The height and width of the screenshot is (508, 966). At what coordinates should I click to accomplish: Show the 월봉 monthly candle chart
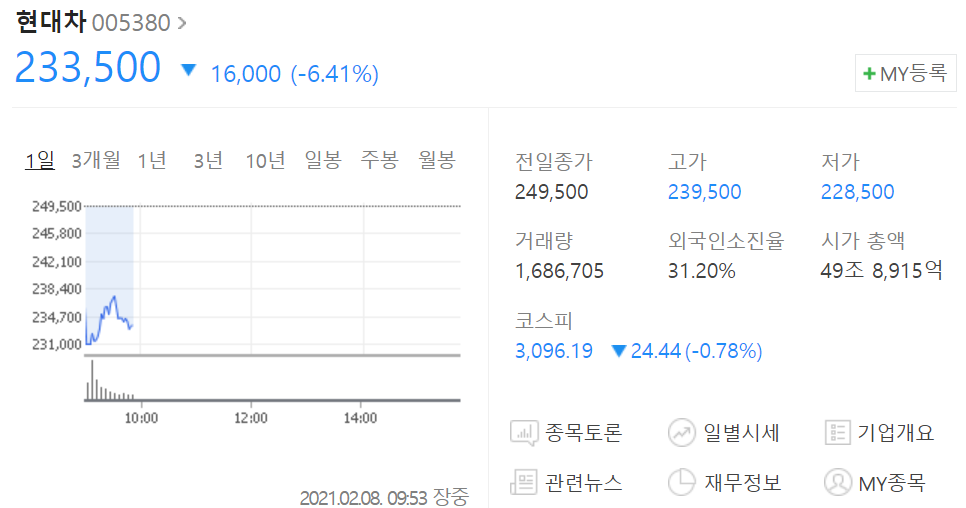click(x=437, y=161)
